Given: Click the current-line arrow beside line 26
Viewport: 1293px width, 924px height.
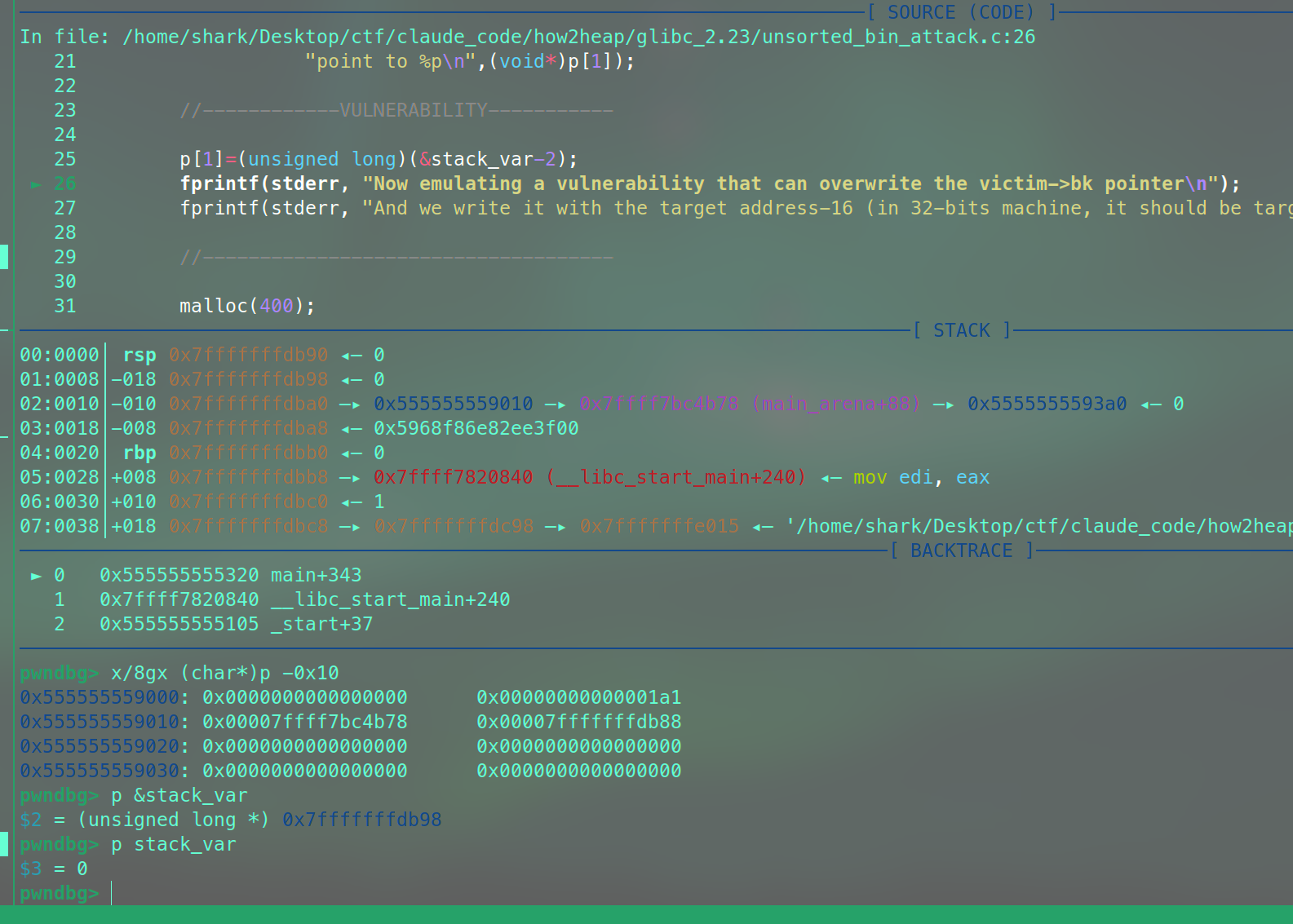Looking at the screenshot, I should pyautogui.click(x=36, y=184).
